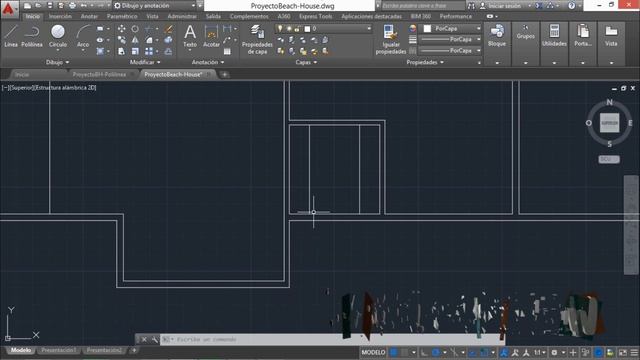Select the Texto annotation tool
The height and width of the screenshot is (360, 640).
190,36
